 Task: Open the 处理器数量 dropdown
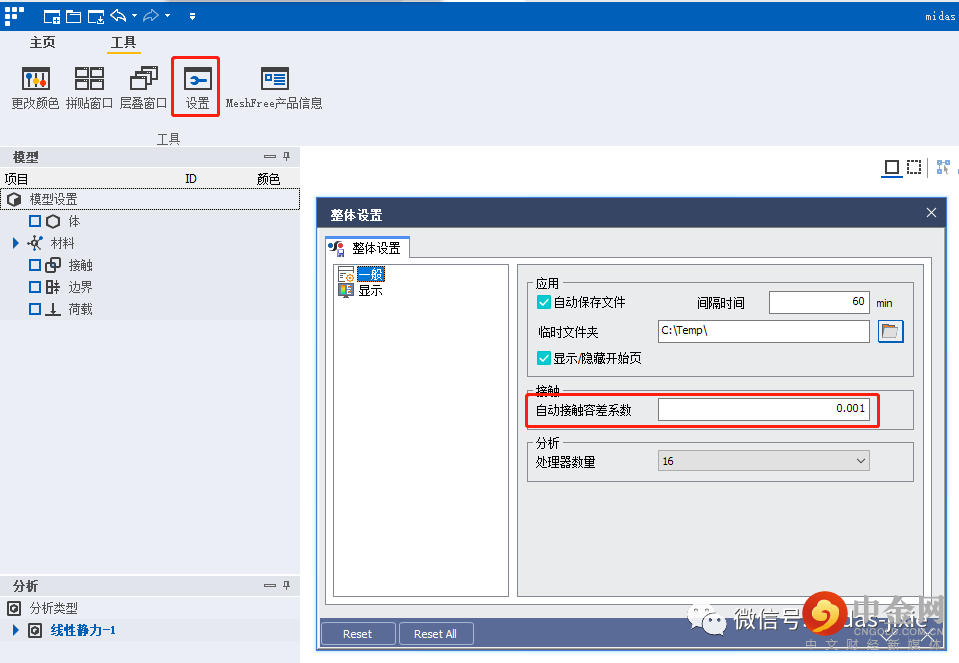[763, 461]
